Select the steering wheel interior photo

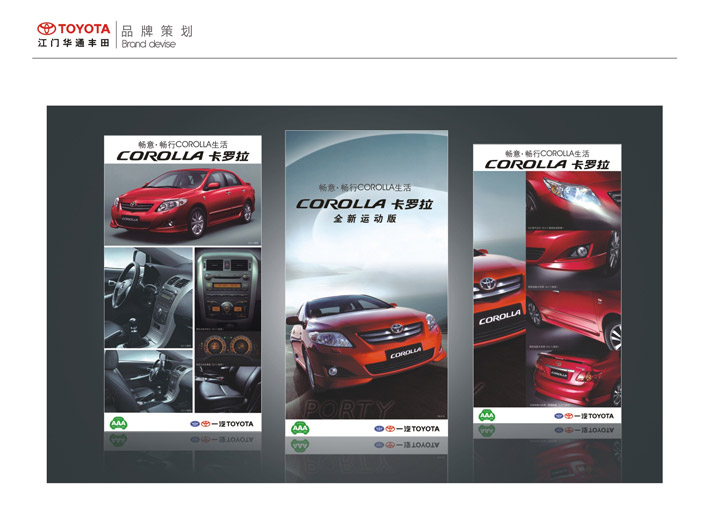point(148,297)
